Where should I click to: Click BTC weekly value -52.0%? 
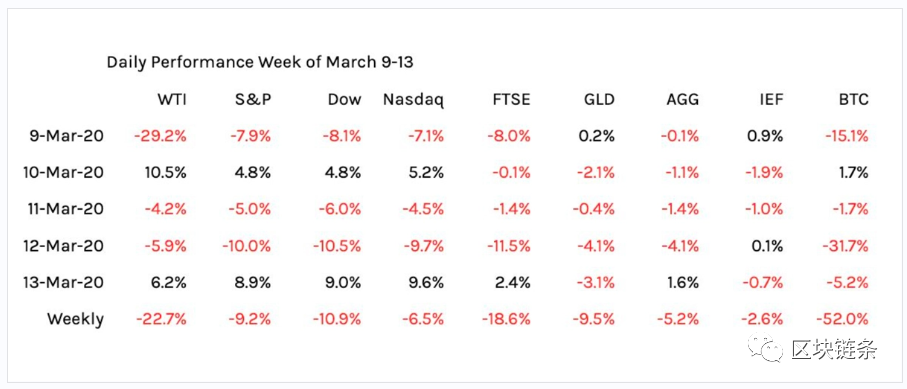[x=842, y=319]
